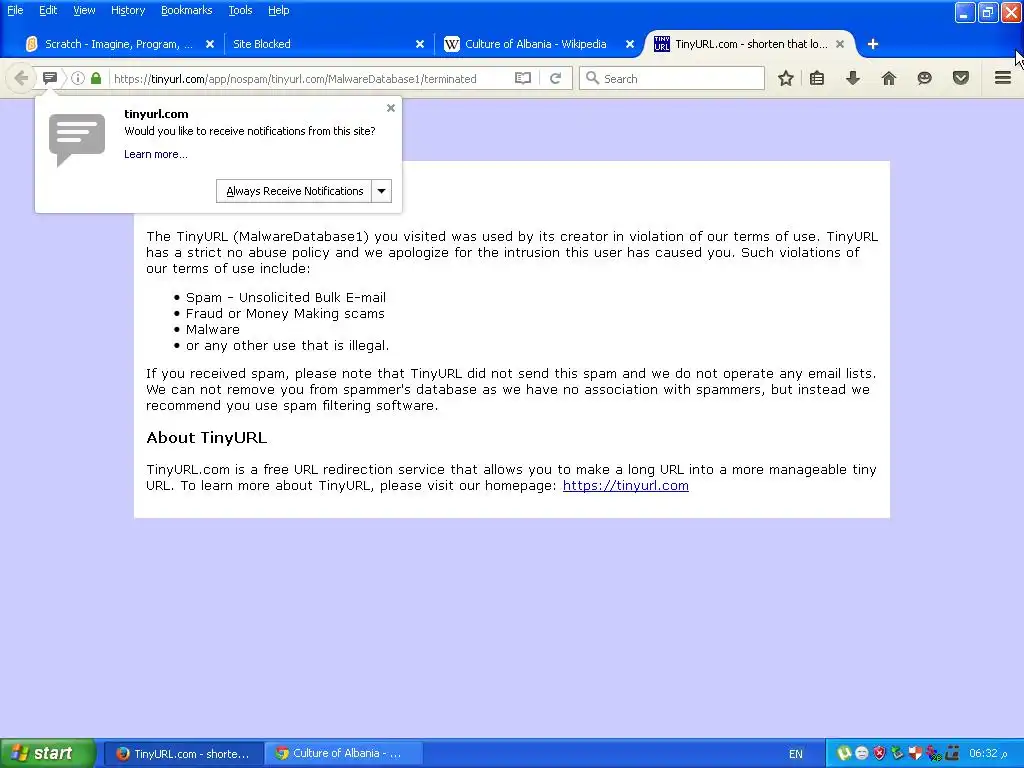Image resolution: width=1024 pixels, height=768 pixels.
Task: Switch to TinyURL.com Firefox taskbar button
Action: [184, 754]
